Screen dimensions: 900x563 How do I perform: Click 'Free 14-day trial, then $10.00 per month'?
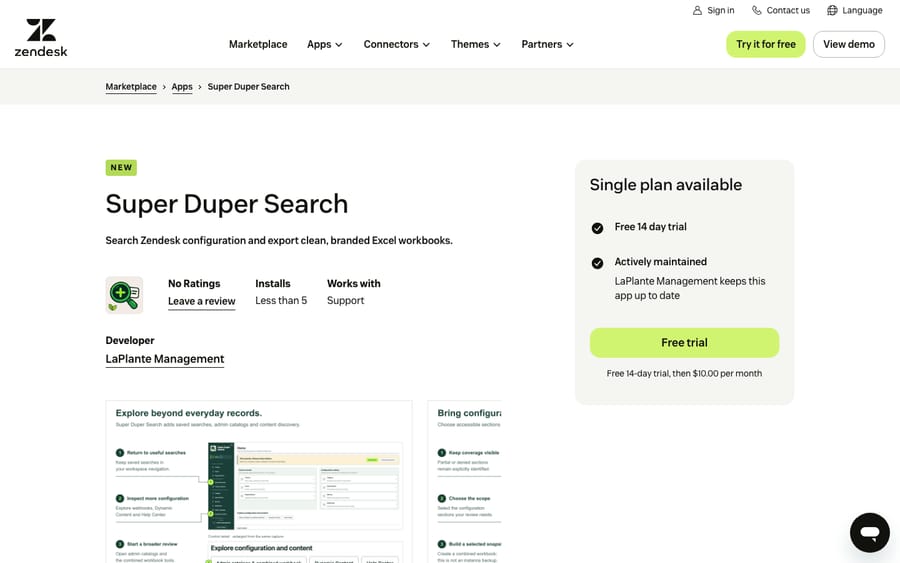(684, 373)
